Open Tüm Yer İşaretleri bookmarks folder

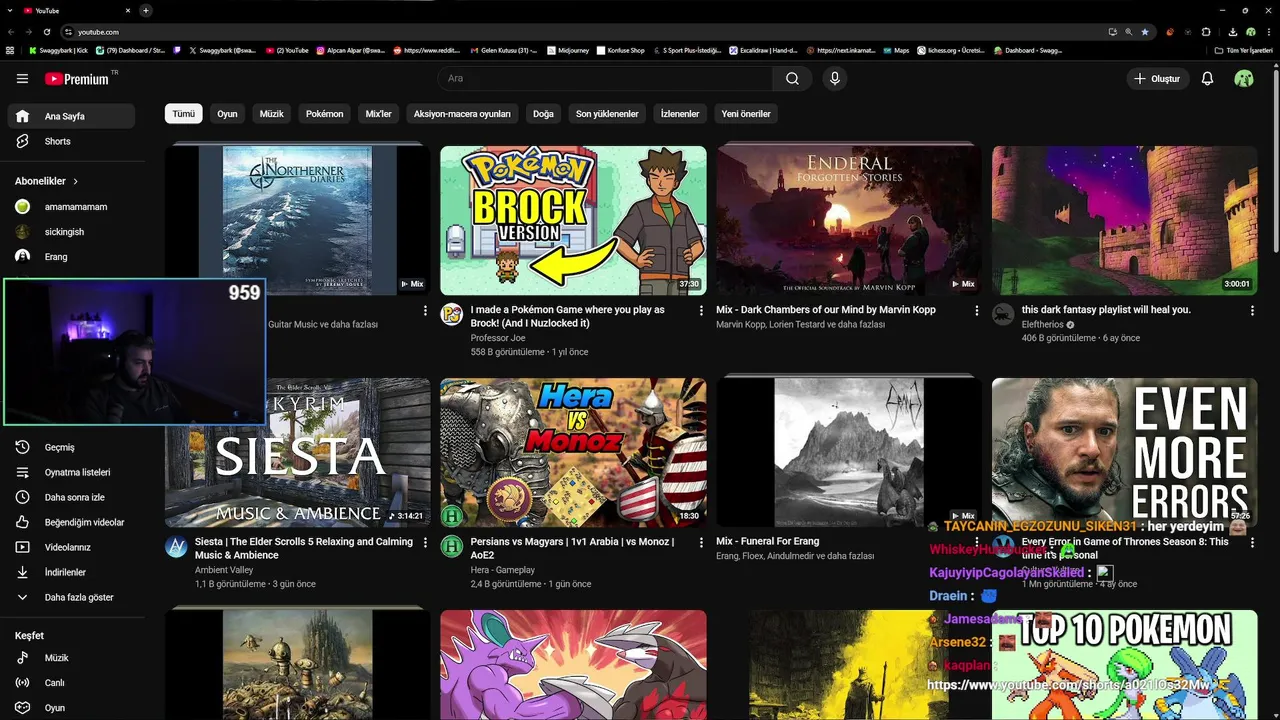click(1244, 50)
